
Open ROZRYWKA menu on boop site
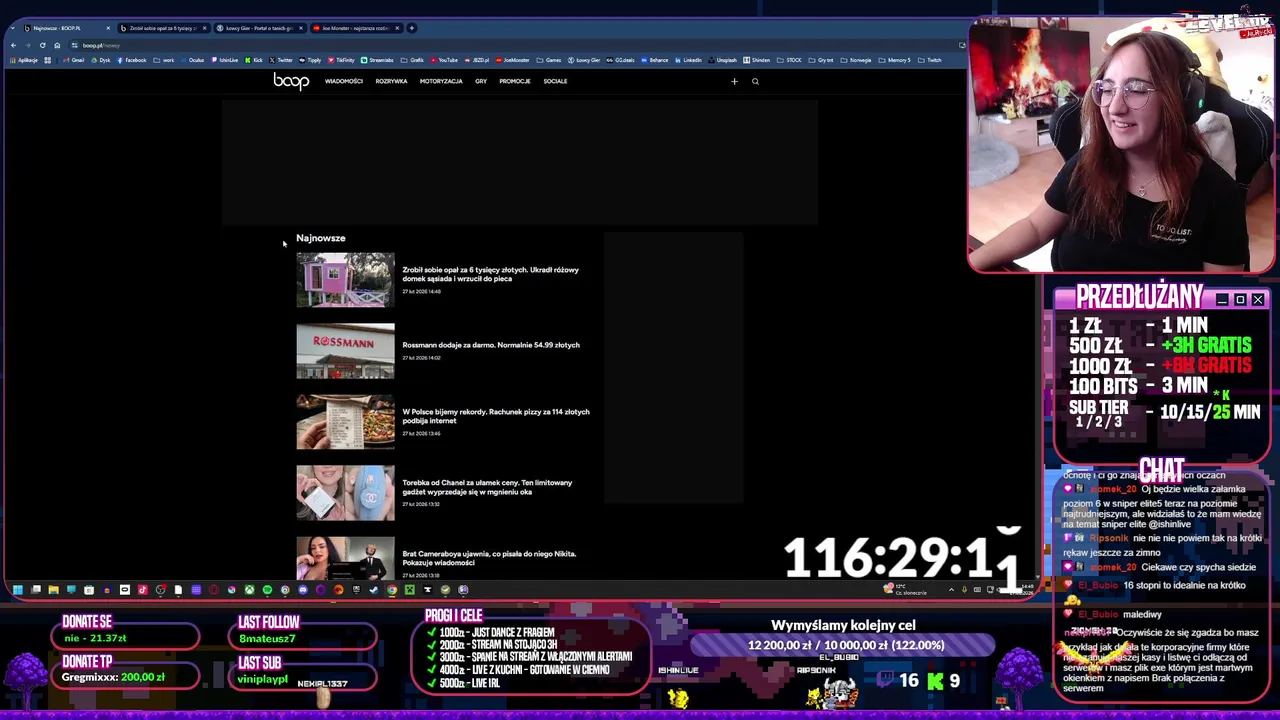[x=391, y=81]
